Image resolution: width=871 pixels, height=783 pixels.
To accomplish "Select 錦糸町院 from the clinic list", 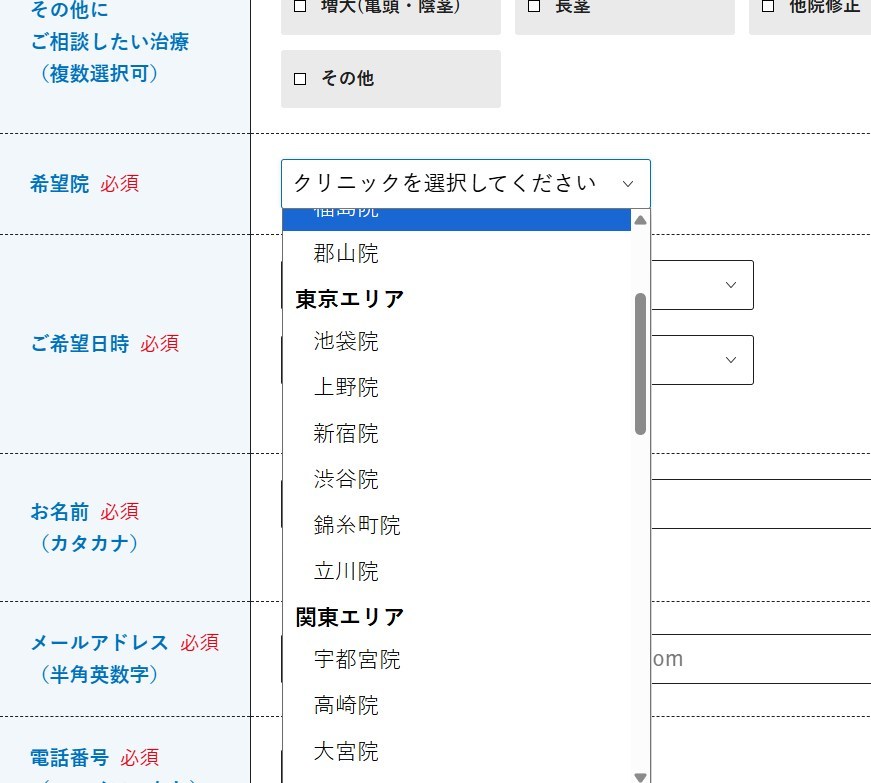I will pyautogui.click(x=457, y=525).
